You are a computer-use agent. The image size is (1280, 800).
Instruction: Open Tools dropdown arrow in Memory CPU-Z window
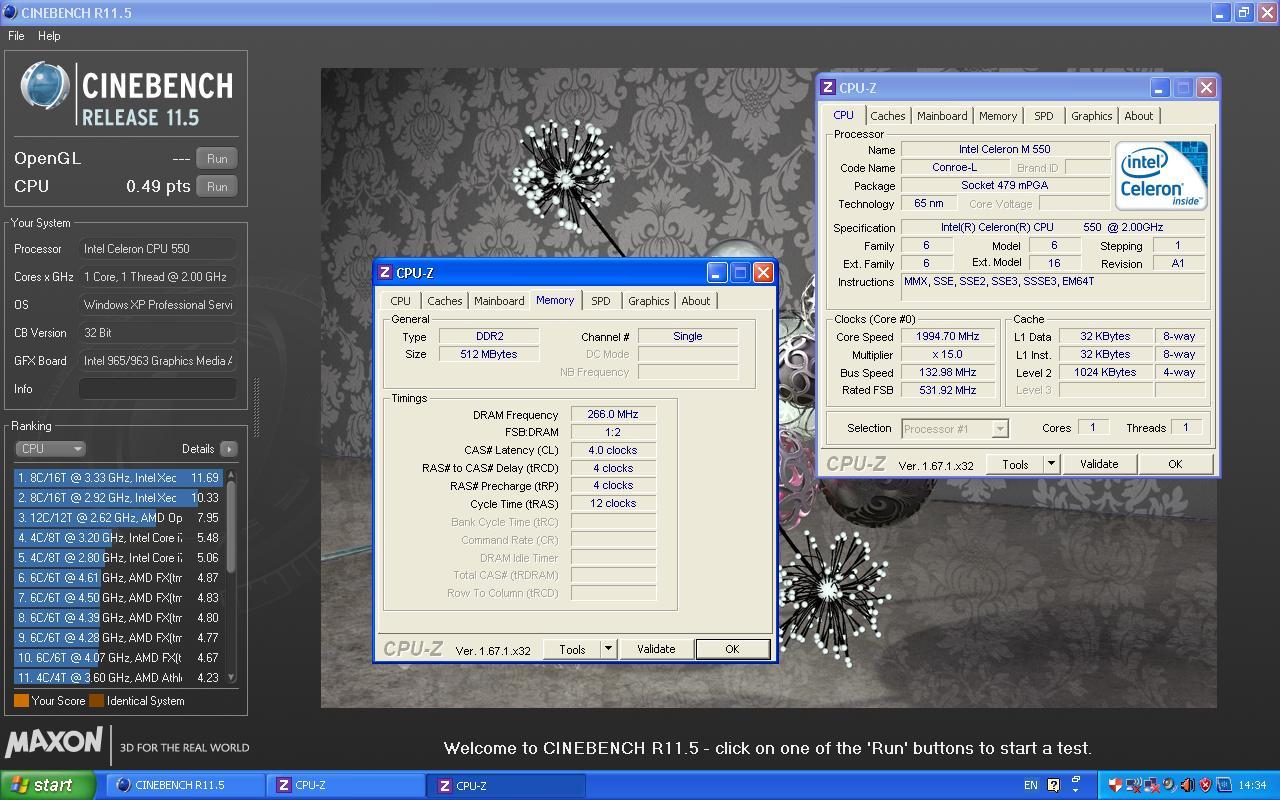(x=607, y=649)
